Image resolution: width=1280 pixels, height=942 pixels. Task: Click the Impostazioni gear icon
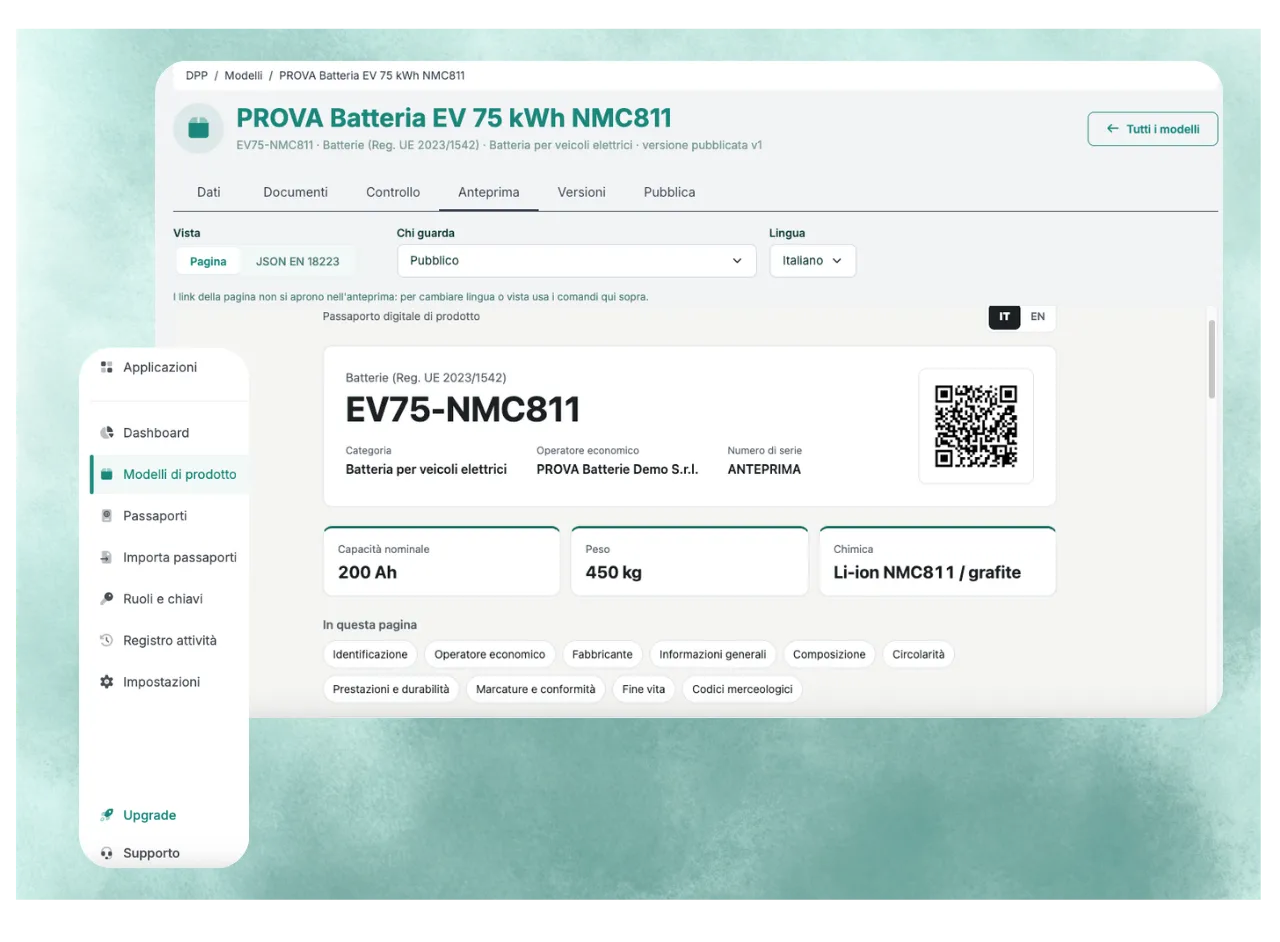pyautogui.click(x=107, y=682)
